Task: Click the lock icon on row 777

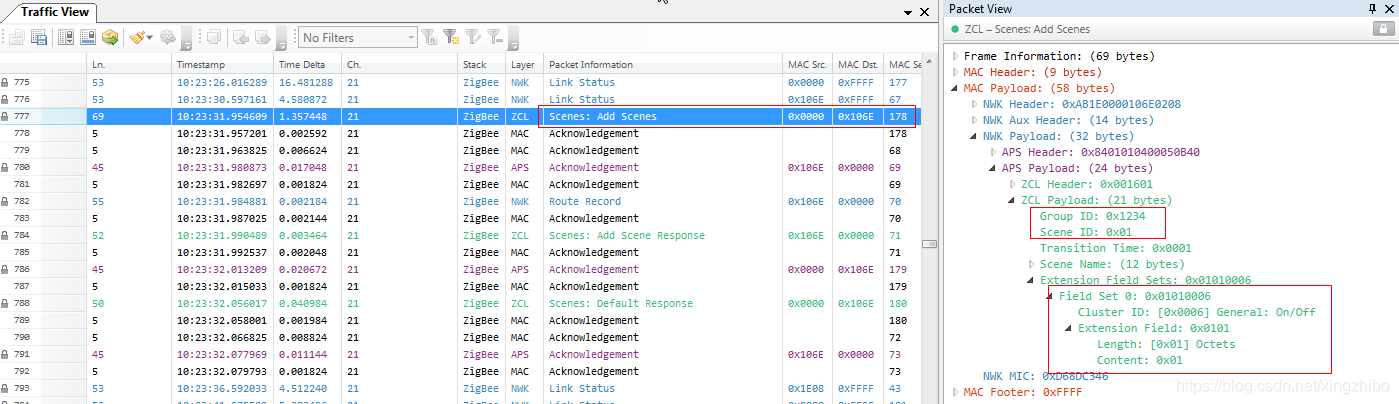Action: (5, 116)
